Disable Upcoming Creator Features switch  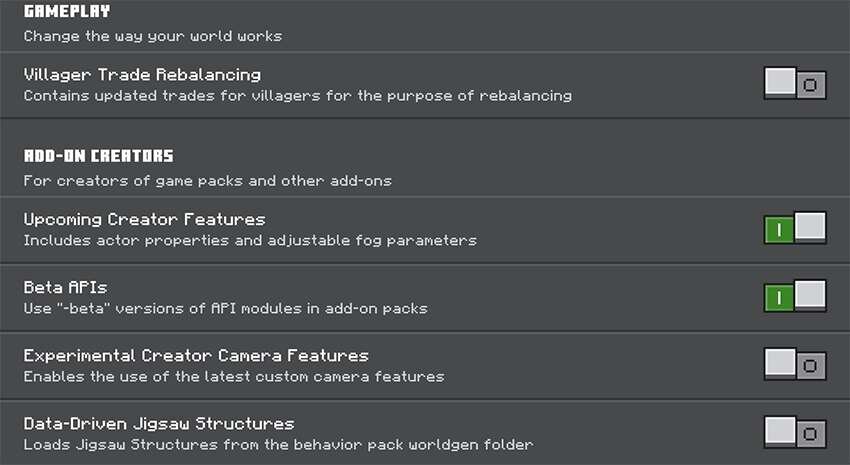click(795, 229)
